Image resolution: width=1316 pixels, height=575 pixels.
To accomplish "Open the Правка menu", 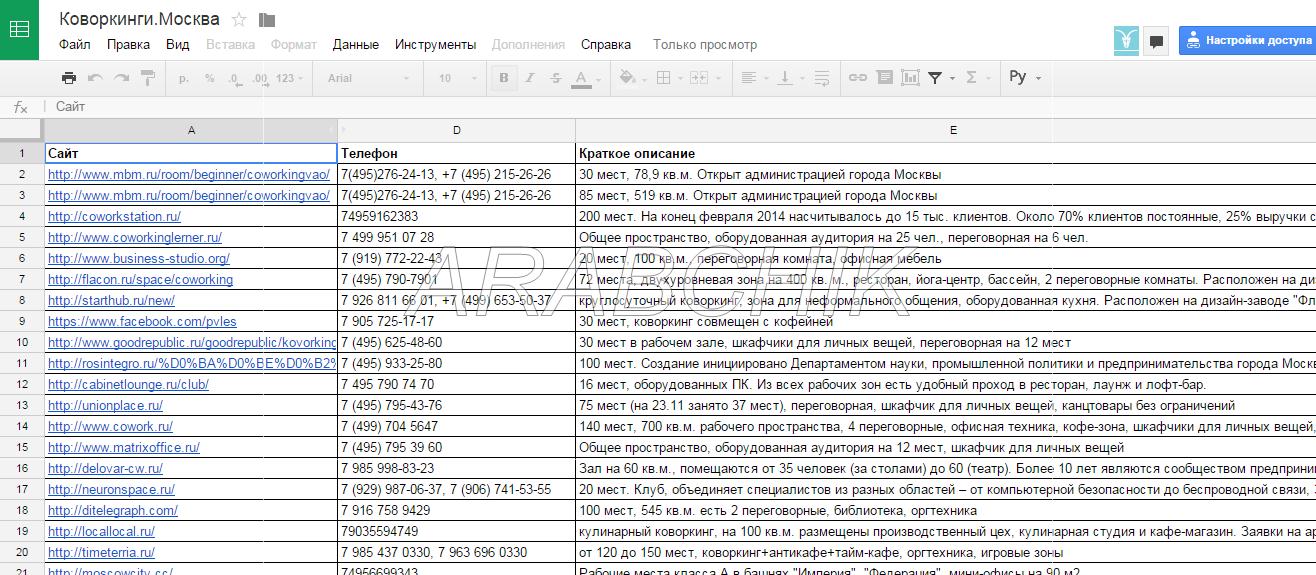I will click(128, 44).
